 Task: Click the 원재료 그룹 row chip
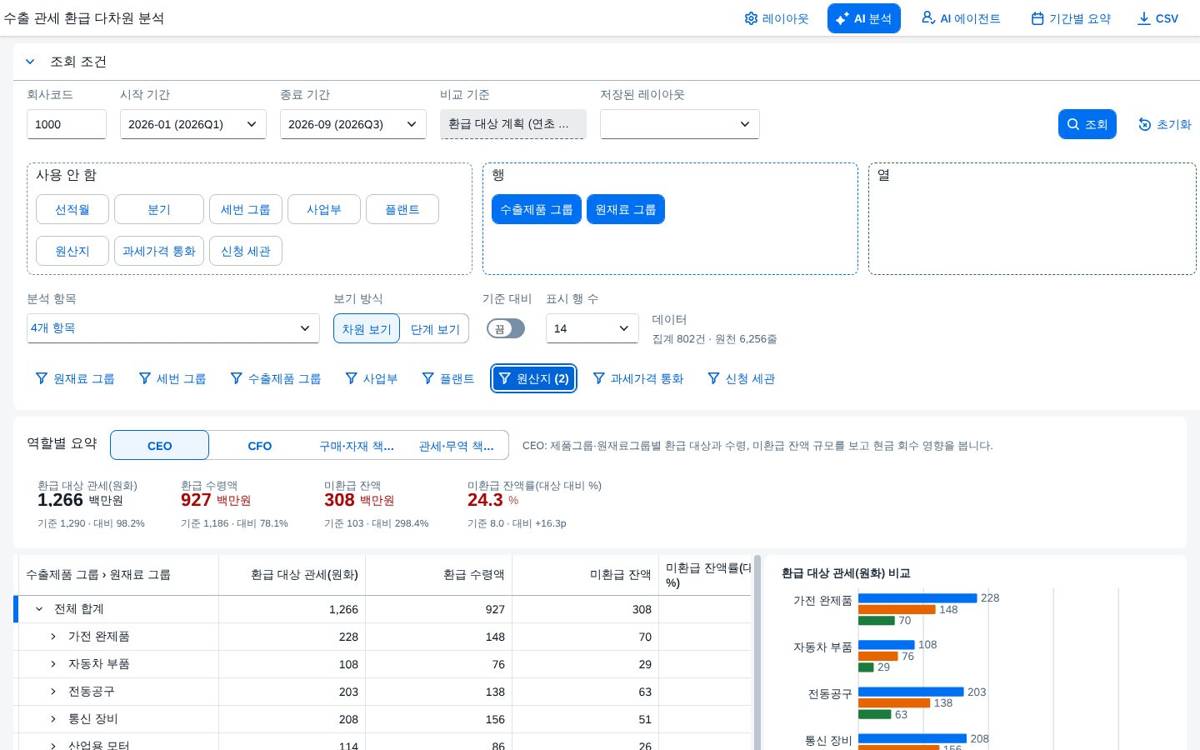(625, 210)
